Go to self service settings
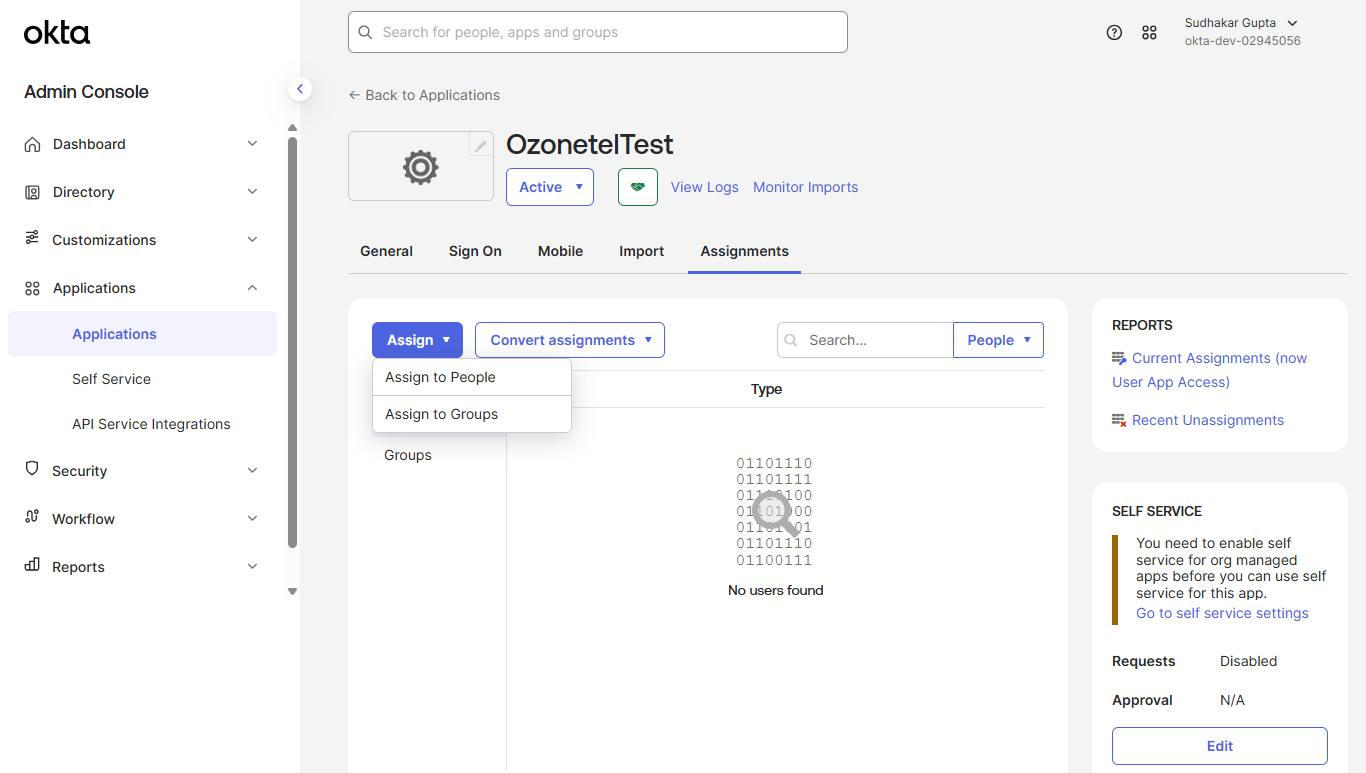Screen dimensions: 1366x773 coord(1222,613)
